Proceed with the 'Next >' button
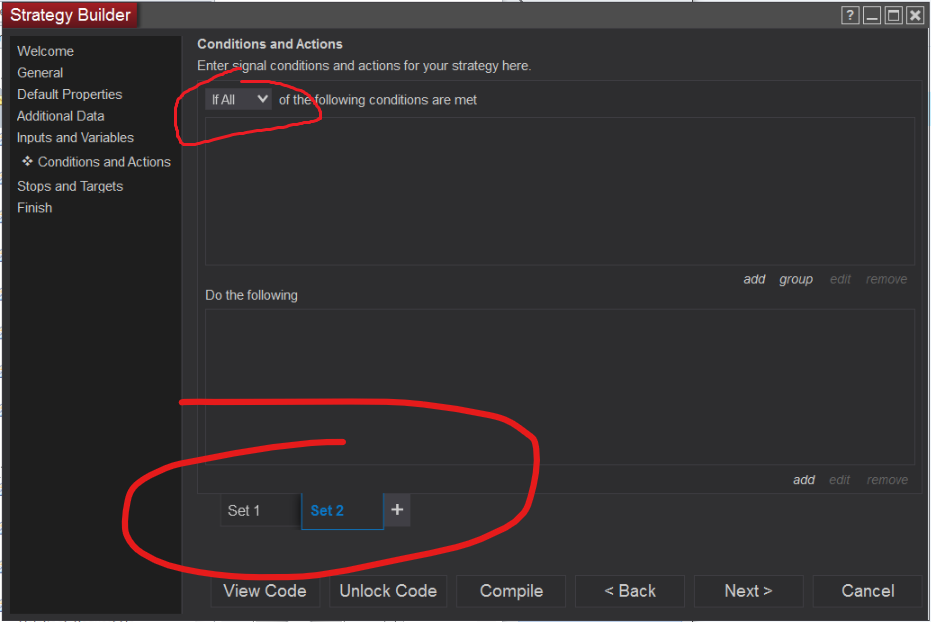Viewport: 931px width, 622px height. click(x=748, y=591)
